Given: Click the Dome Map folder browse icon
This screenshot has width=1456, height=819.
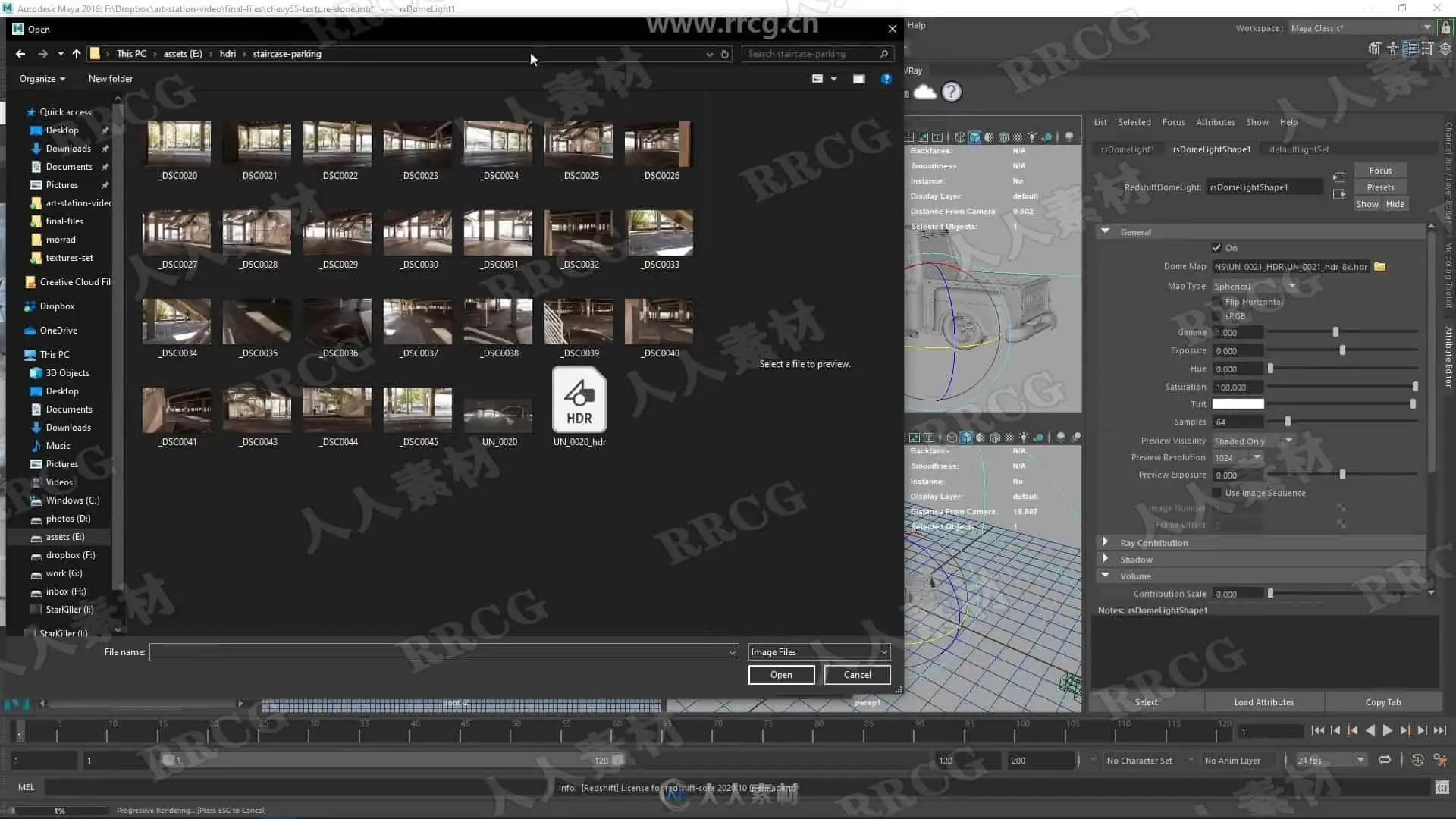Looking at the screenshot, I should point(1379,267).
